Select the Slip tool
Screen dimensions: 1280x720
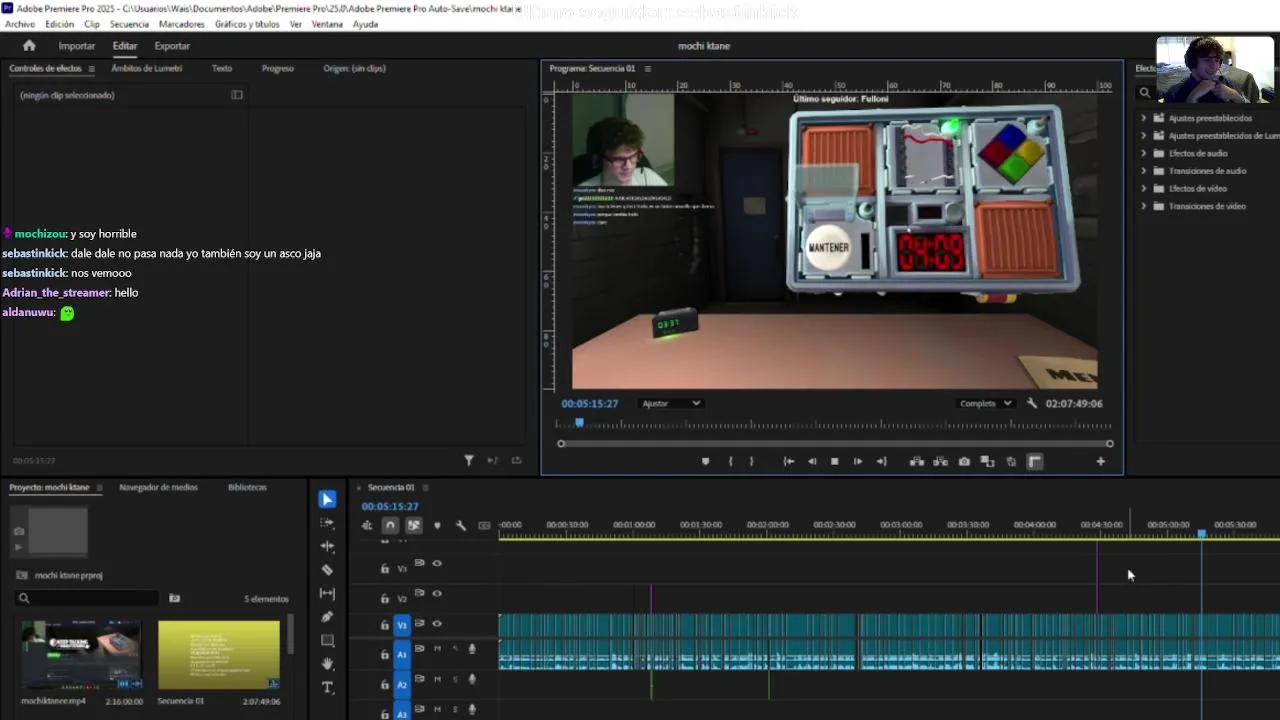coord(327,593)
